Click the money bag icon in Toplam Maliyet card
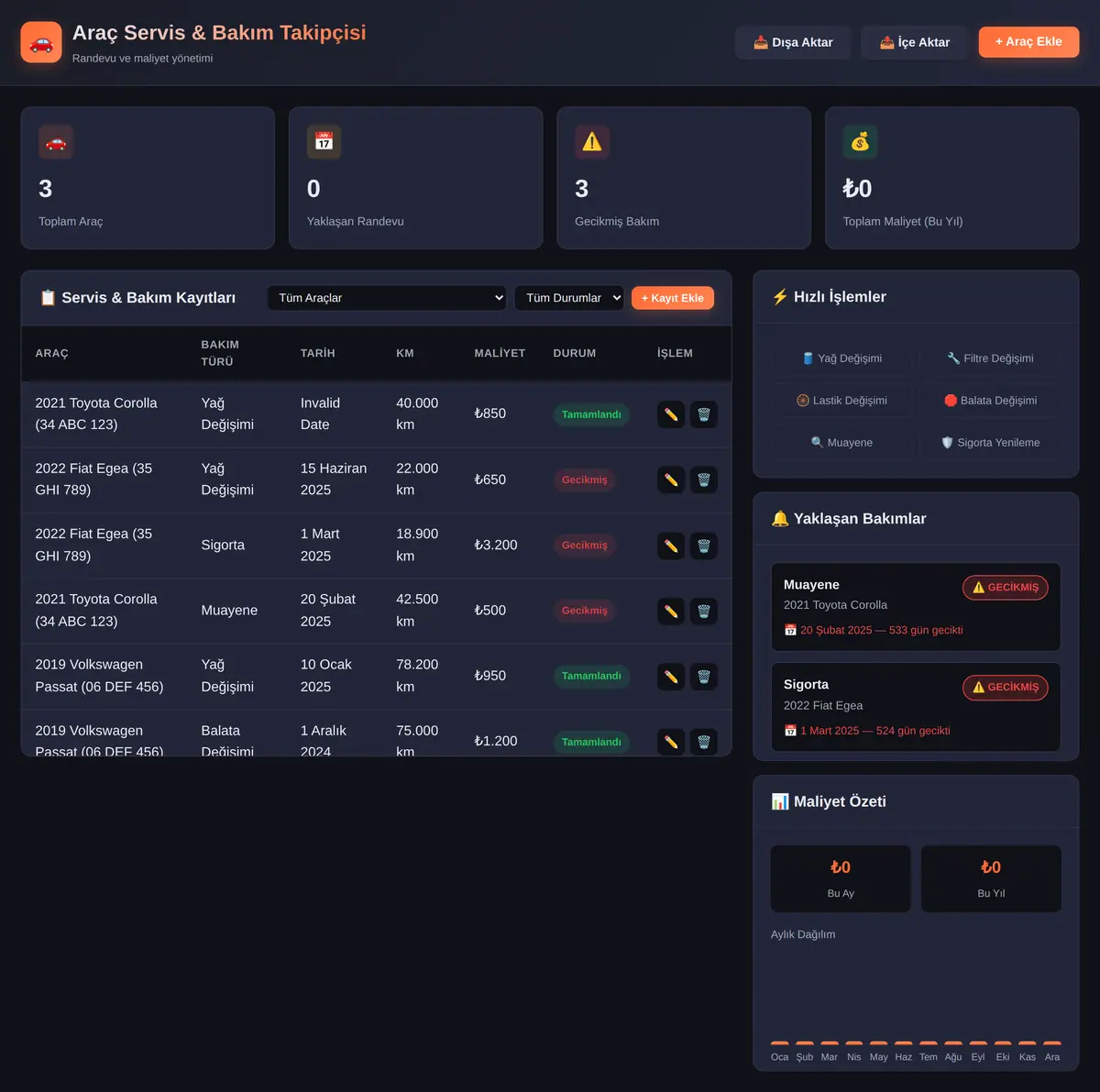This screenshot has width=1100, height=1092. 860,142
